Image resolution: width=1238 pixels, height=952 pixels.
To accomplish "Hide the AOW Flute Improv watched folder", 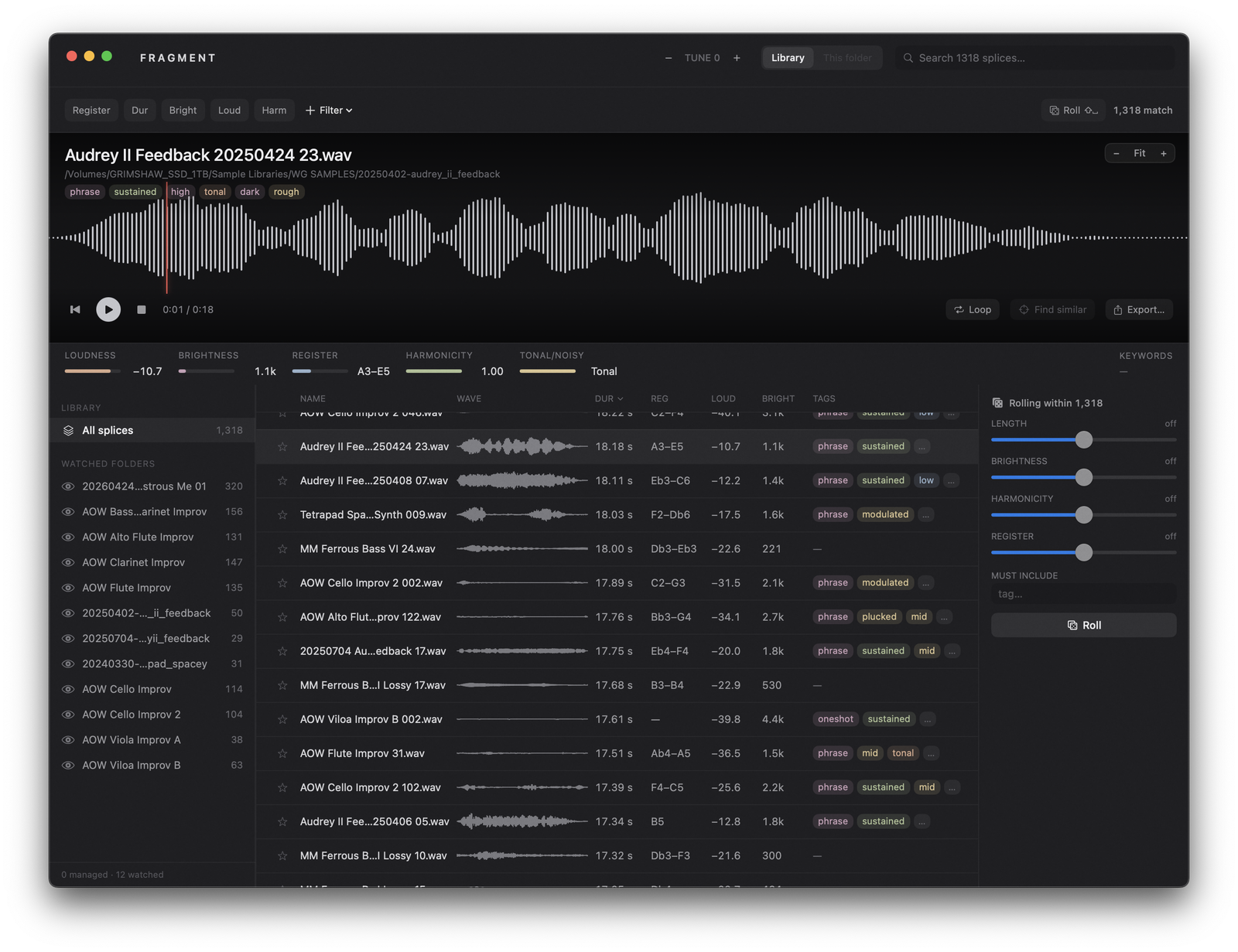I will coord(68,588).
